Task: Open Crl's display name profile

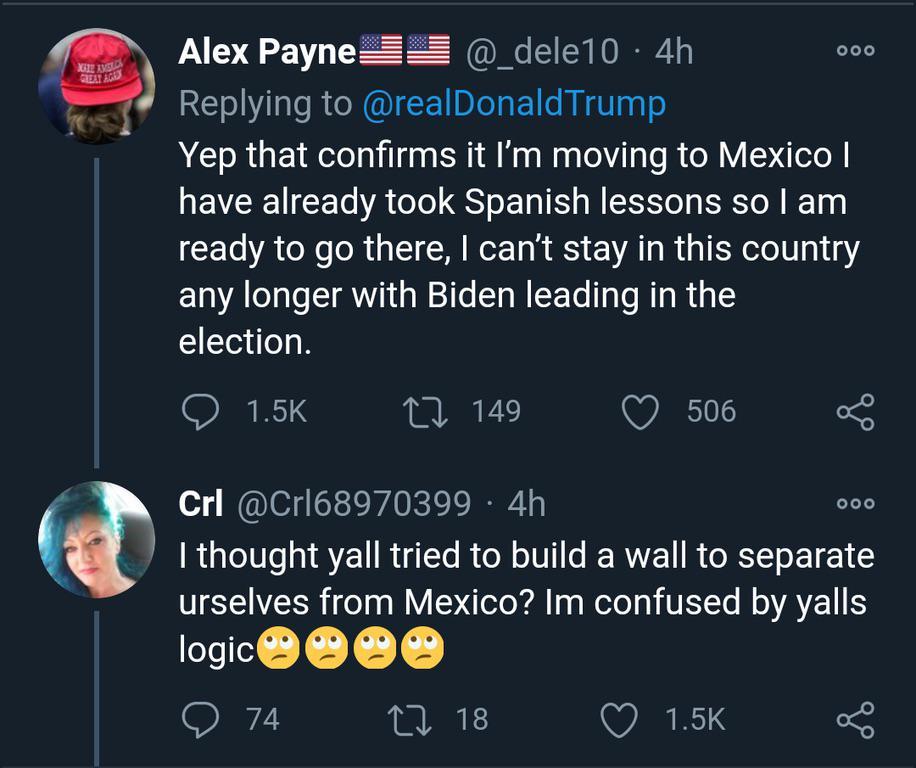Action: pos(200,504)
